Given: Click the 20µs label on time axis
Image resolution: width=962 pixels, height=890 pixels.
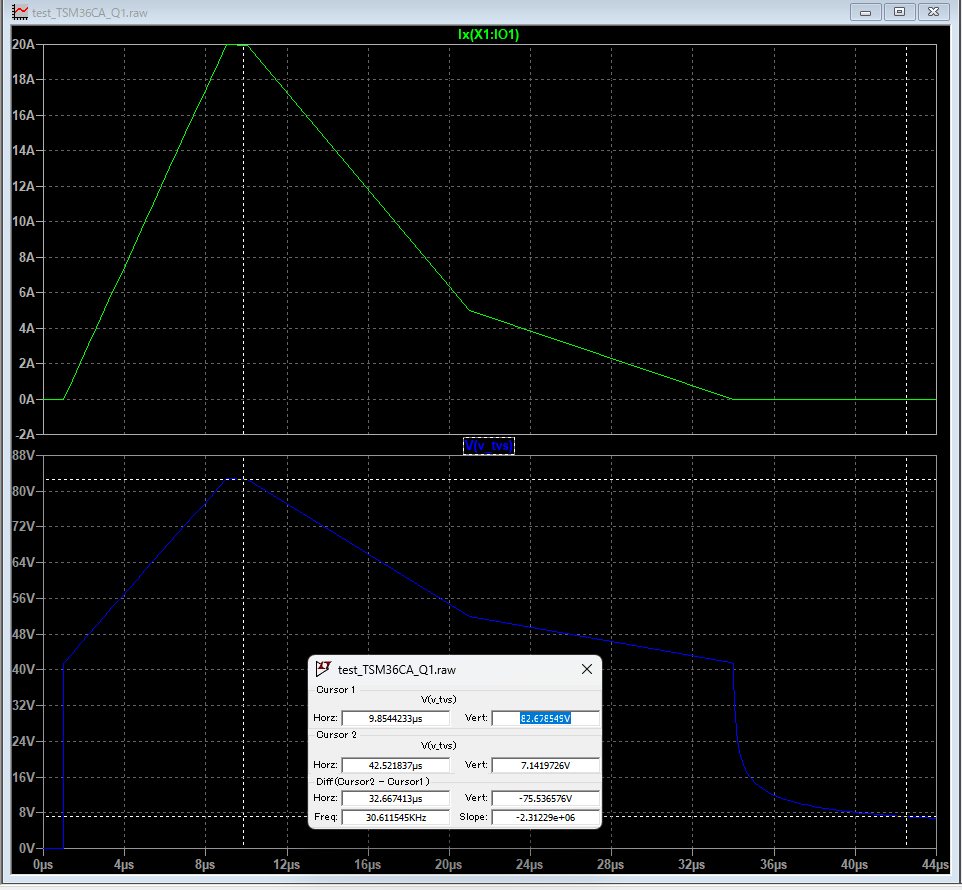Looking at the screenshot, I should point(448,864).
